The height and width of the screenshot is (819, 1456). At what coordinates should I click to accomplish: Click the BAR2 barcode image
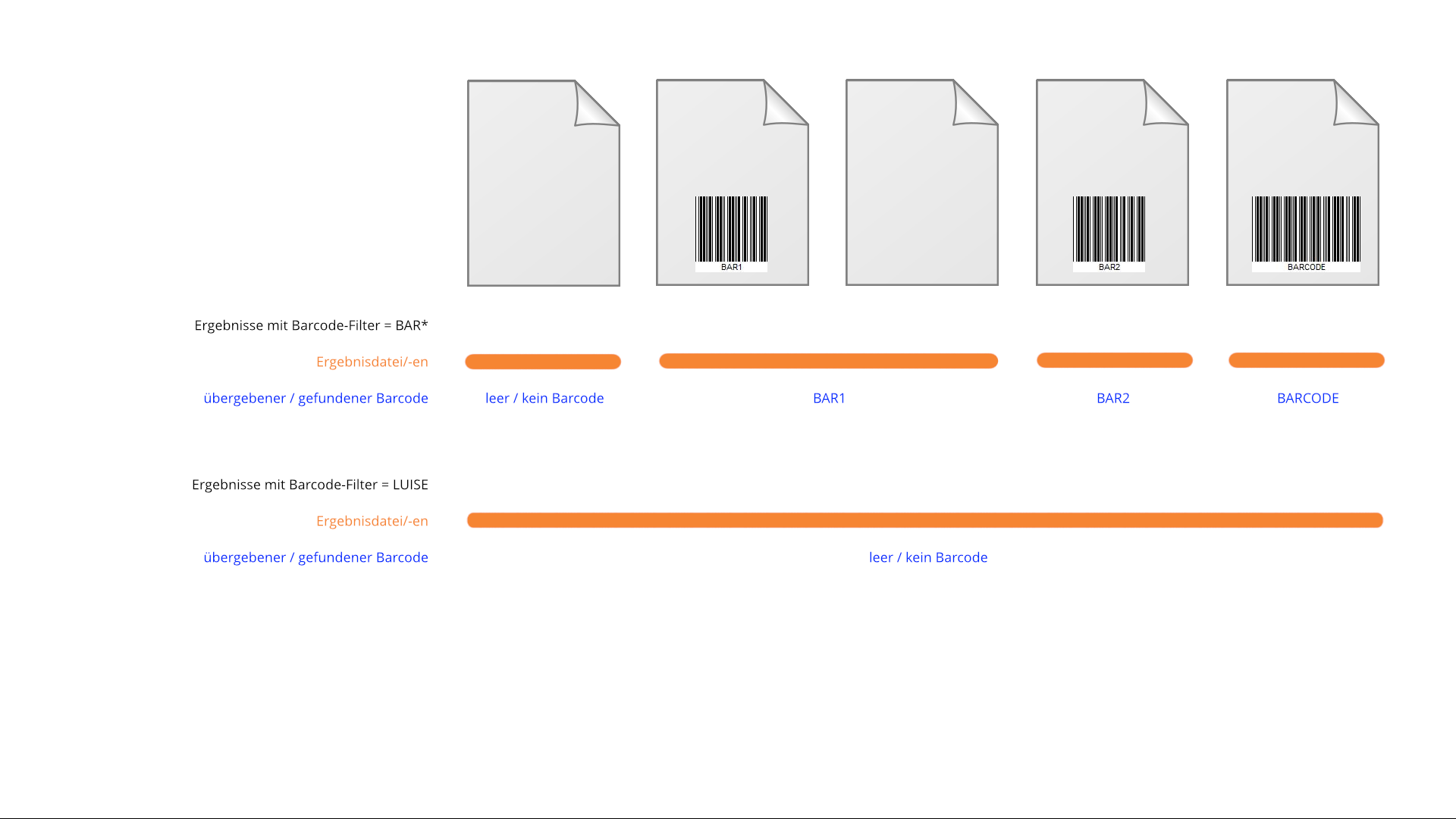click(1109, 230)
